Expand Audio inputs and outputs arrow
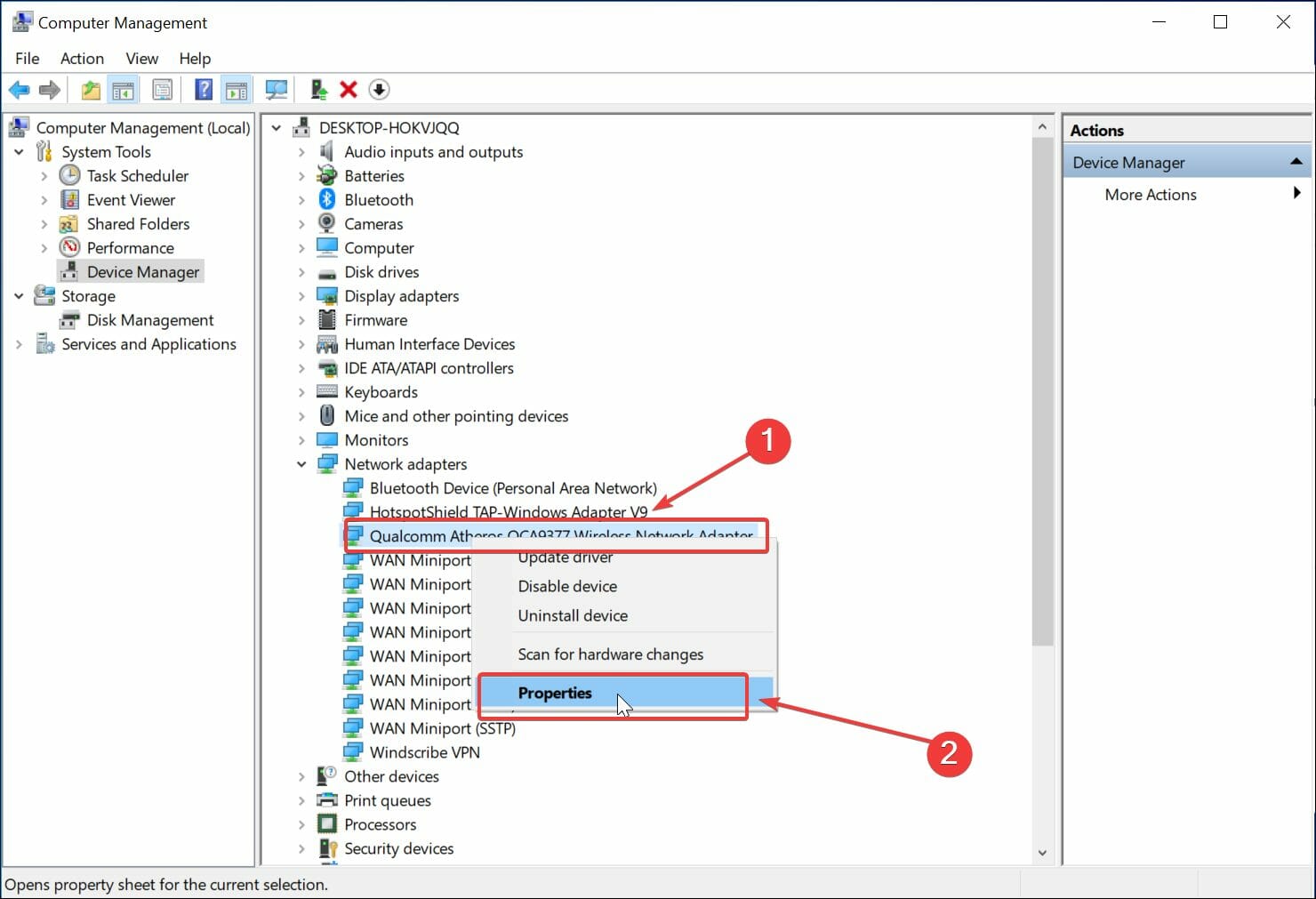The height and width of the screenshot is (899, 1316). pyautogui.click(x=301, y=152)
